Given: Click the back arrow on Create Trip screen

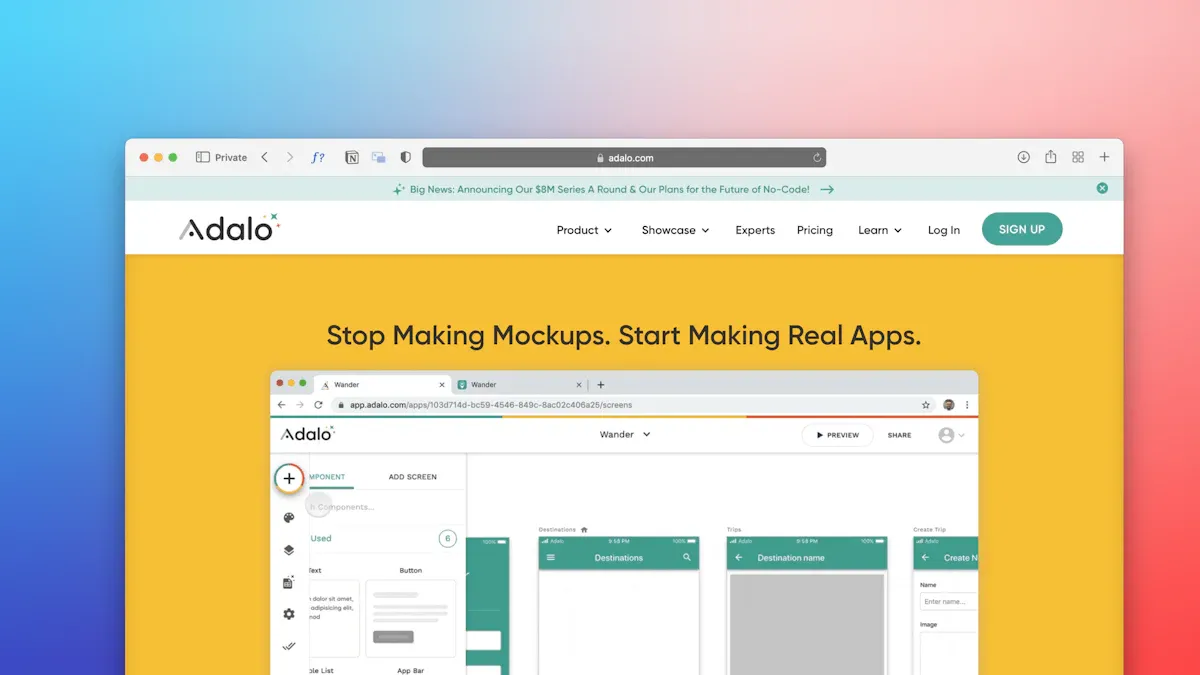Looking at the screenshot, I should (x=925, y=557).
